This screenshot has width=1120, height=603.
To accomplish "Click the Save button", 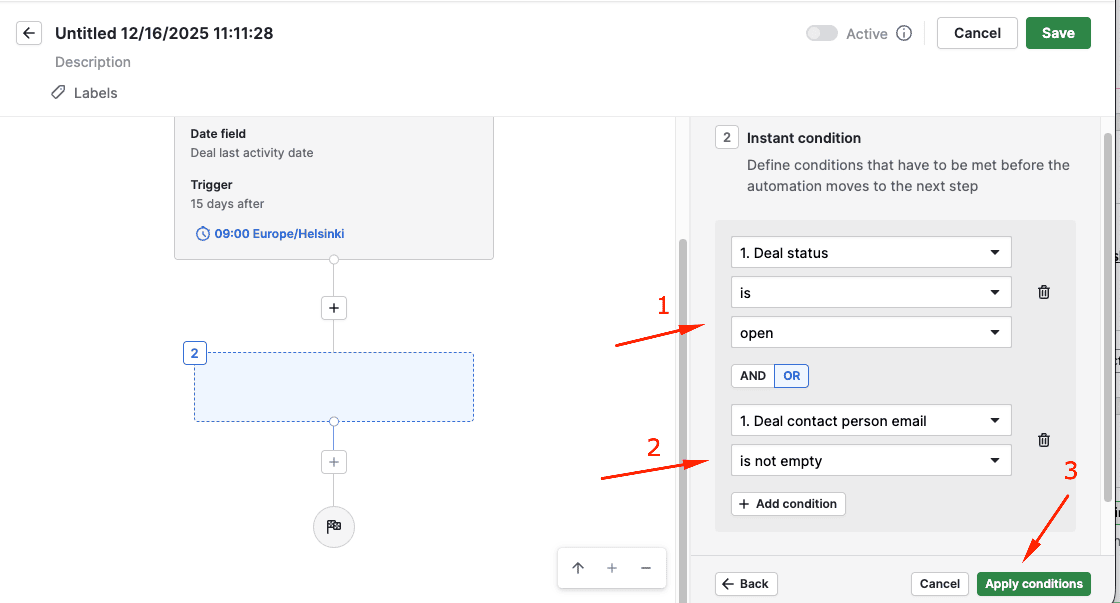I will pyautogui.click(x=1058, y=33).
